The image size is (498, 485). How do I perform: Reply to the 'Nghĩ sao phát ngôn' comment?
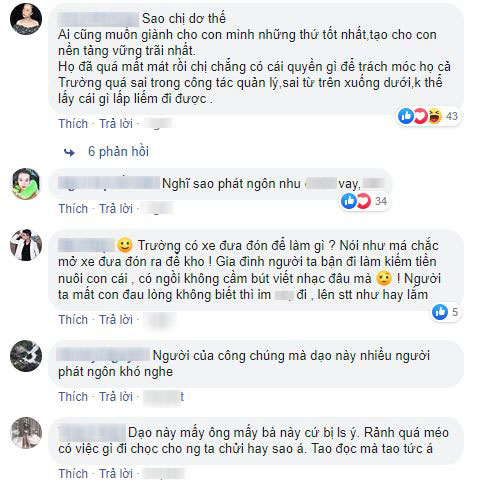tap(116, 209)
